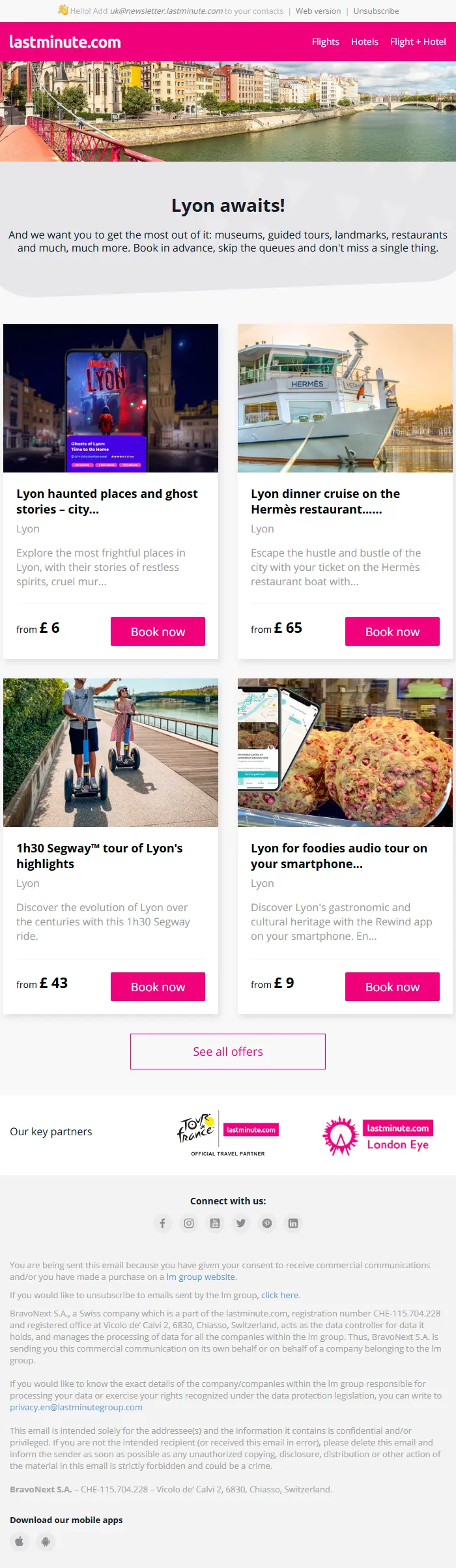
Task: Go to the Hotels menu item
Action: (364, 42)
